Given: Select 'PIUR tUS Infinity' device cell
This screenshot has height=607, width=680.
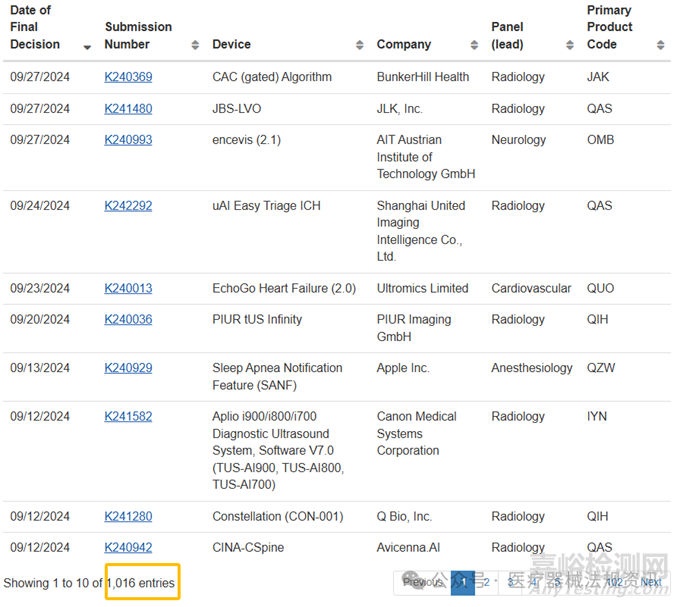Looking at the screenshot, I should click(257, 320).
